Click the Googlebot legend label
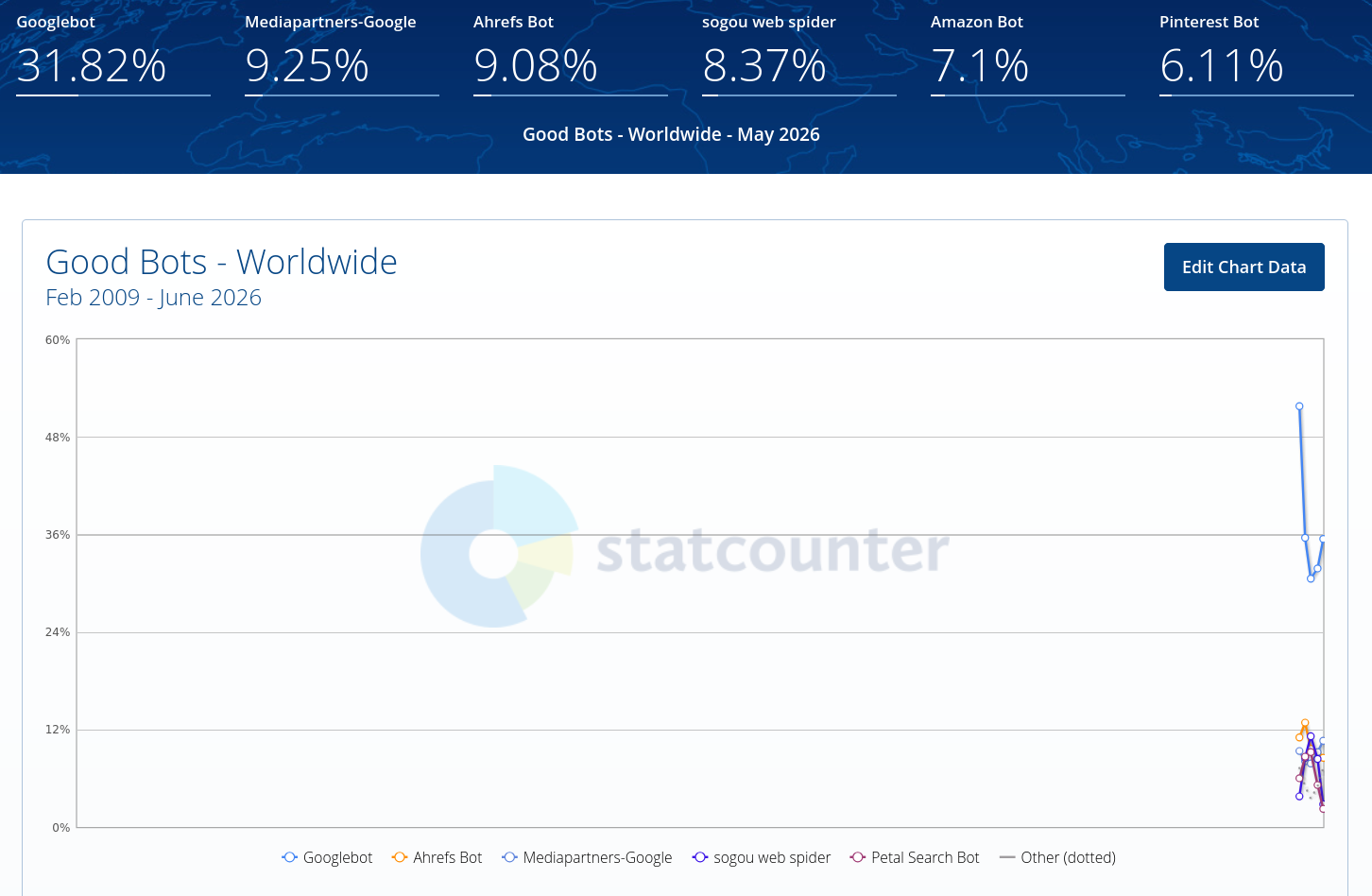The height and width of the screenshot is (896, 1372). (x=337, y=857)
